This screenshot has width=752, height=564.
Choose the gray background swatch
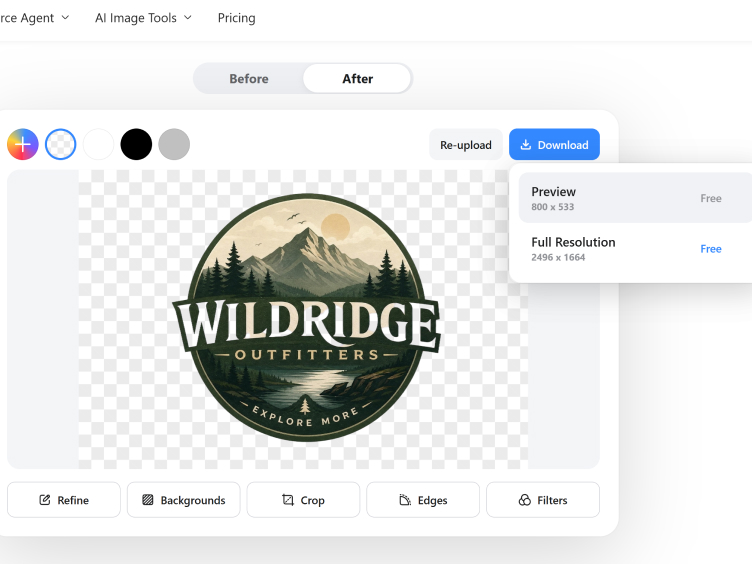tap(174, 144)
